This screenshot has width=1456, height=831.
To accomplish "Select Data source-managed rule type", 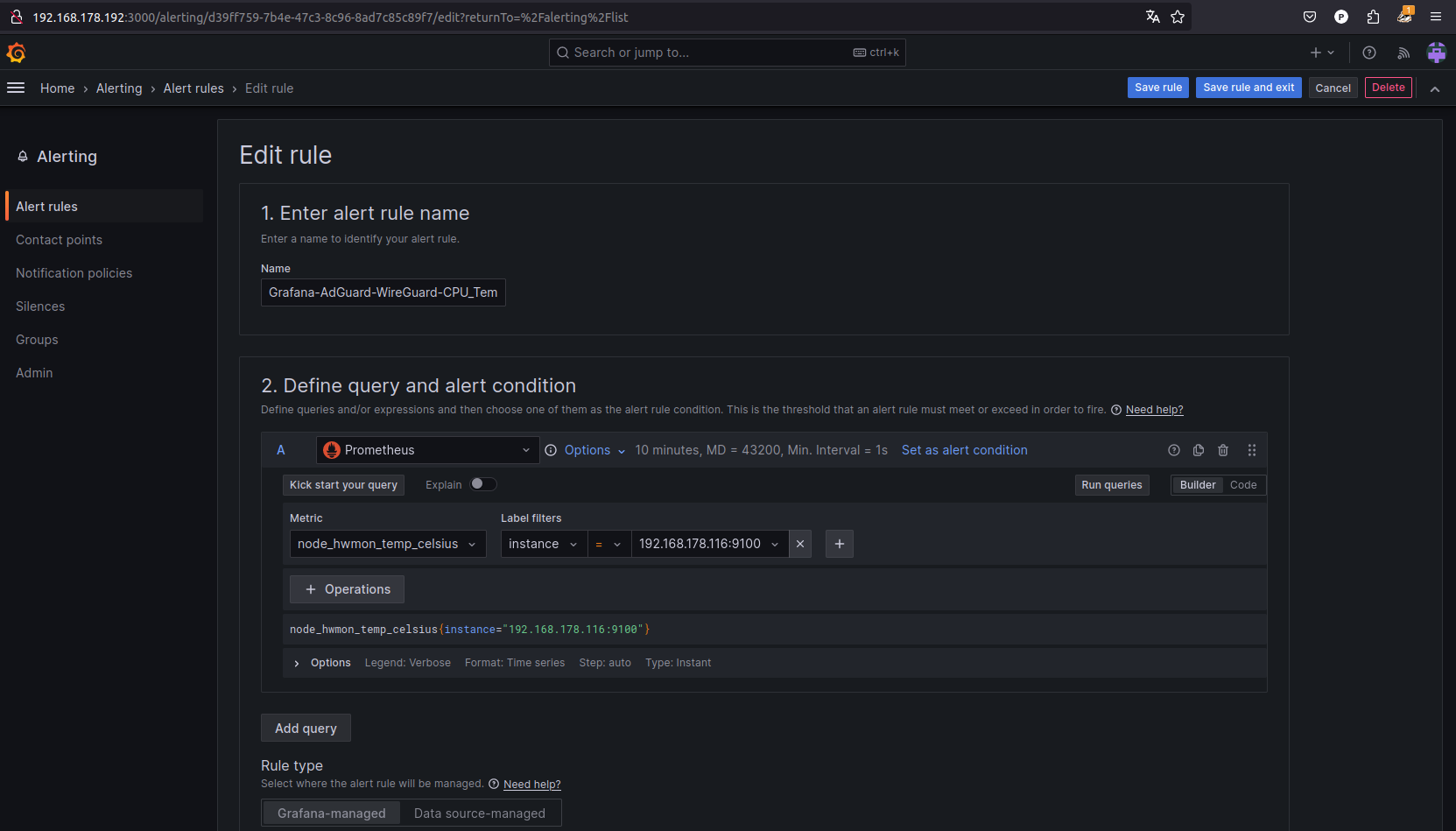I will (x=479, y=813).
